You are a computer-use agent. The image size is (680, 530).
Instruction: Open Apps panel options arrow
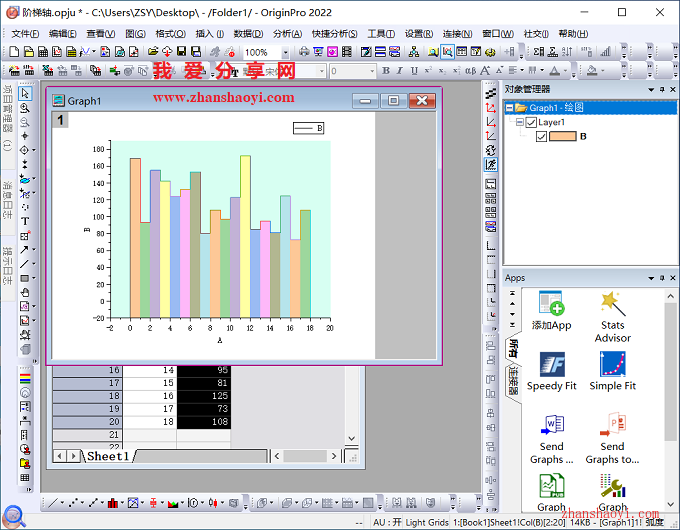[651, 278]
